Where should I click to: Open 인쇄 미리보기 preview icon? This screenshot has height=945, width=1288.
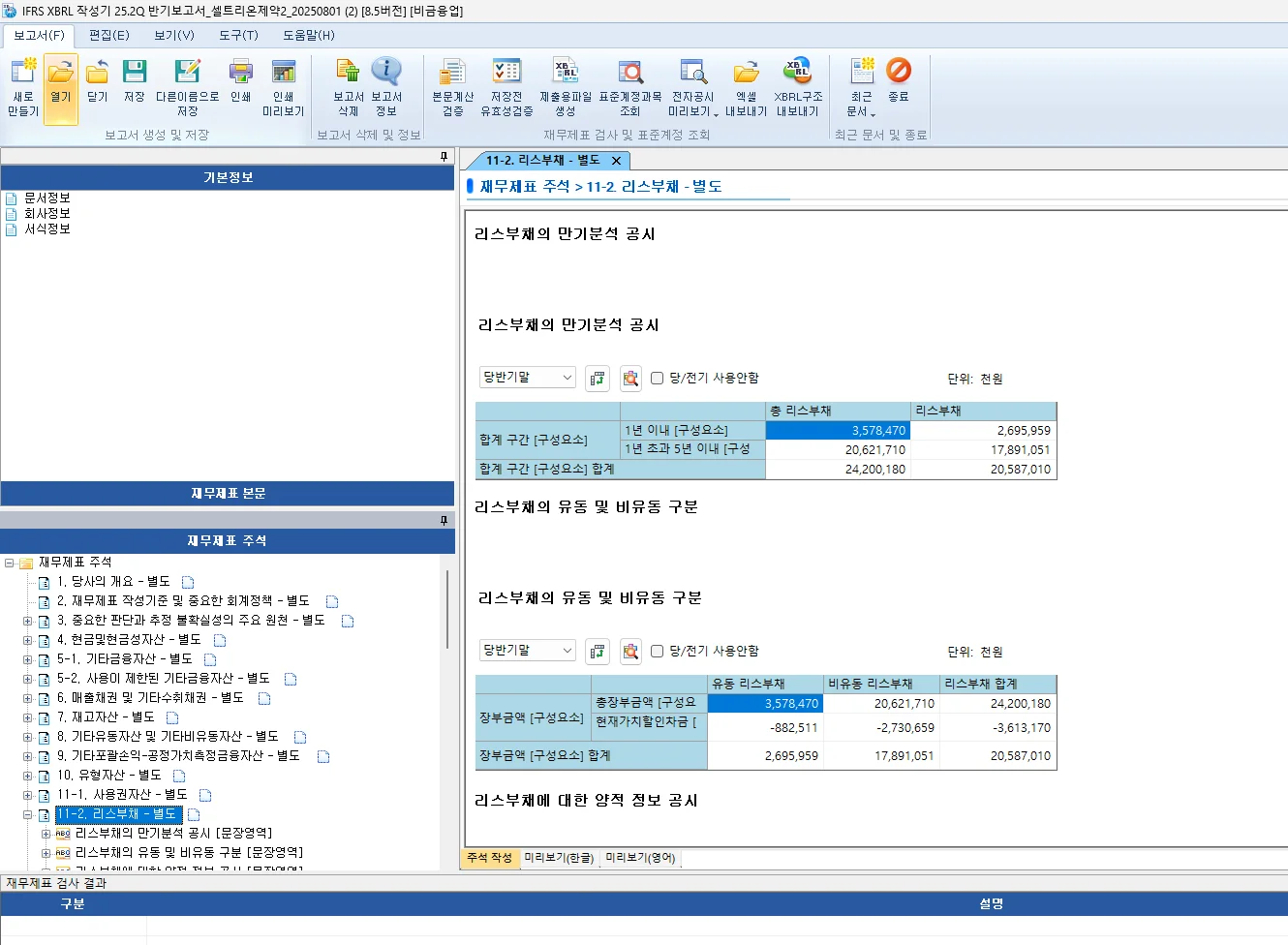click(282, 87)
